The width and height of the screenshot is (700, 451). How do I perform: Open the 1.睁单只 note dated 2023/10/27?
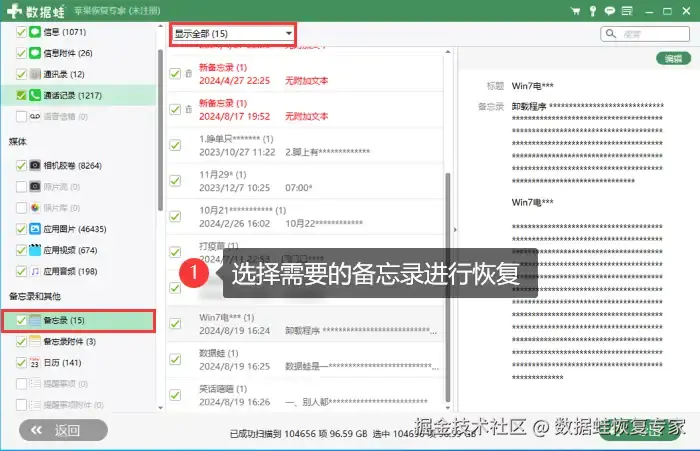pyautogui.click(x=305, y=145)
